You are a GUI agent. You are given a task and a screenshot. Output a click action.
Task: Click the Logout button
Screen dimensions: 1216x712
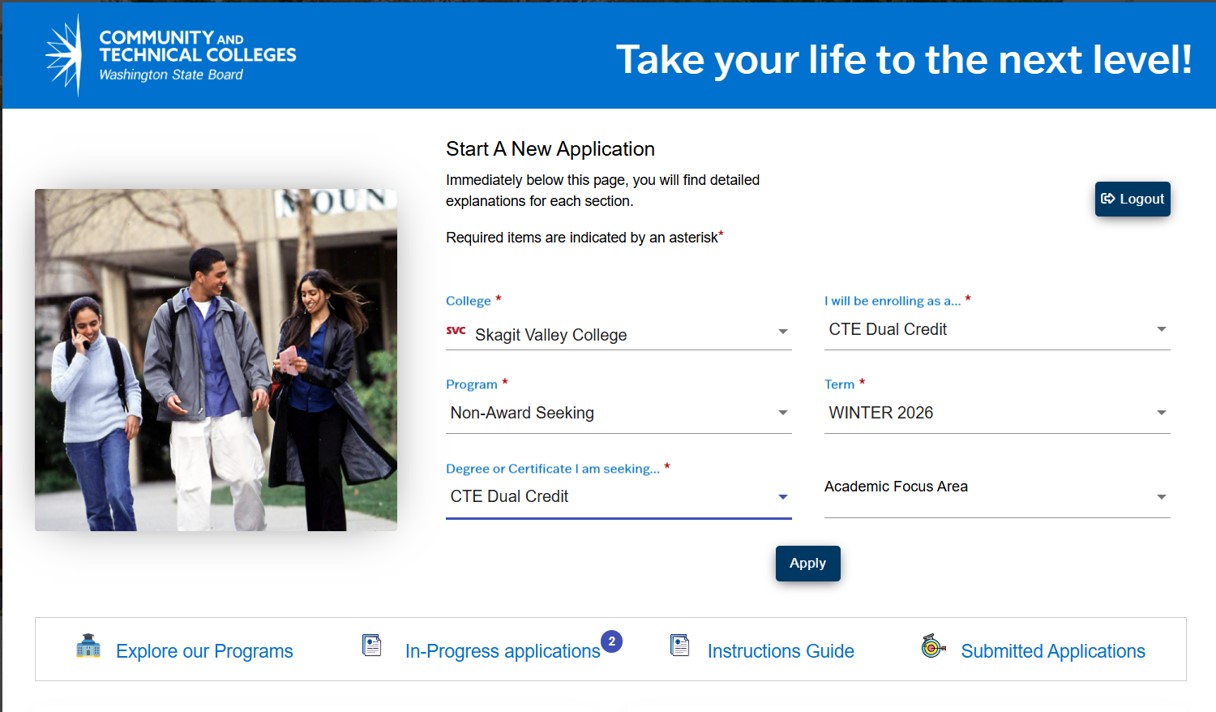click(1132, 199)
